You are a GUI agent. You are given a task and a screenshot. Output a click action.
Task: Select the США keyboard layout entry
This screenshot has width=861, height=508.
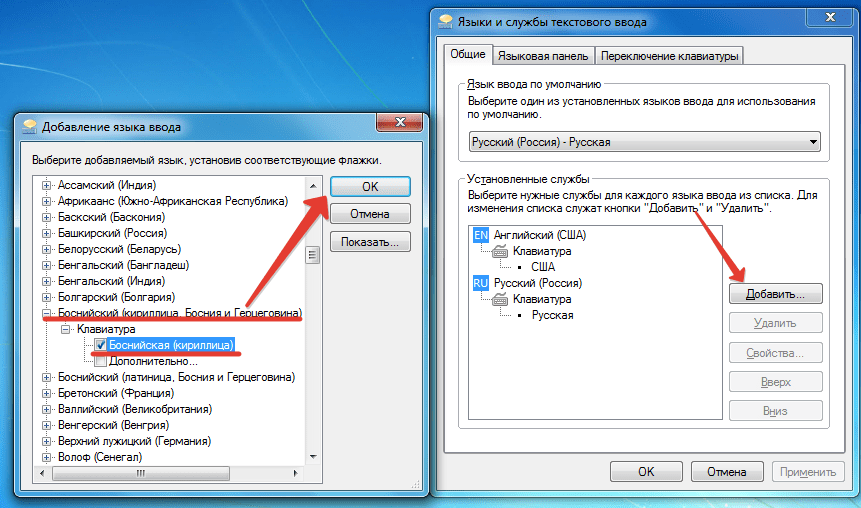[543, 267]
